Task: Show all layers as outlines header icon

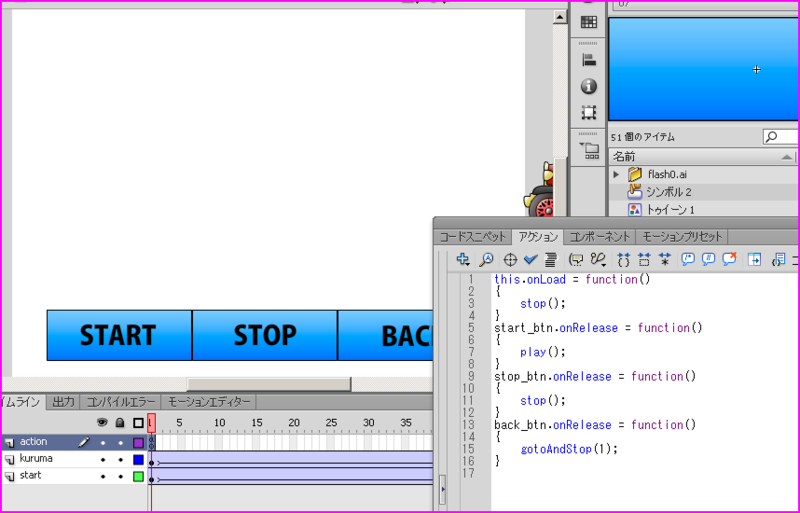Action: coord(138,423)
